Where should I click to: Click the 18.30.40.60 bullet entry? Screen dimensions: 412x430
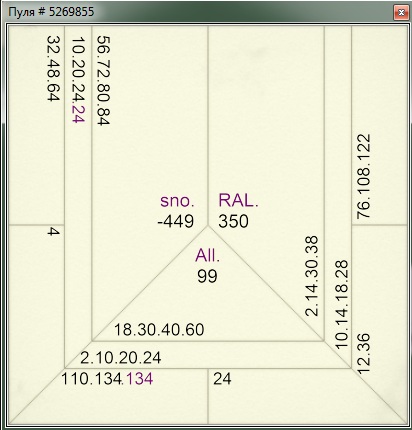coord(159,330)
